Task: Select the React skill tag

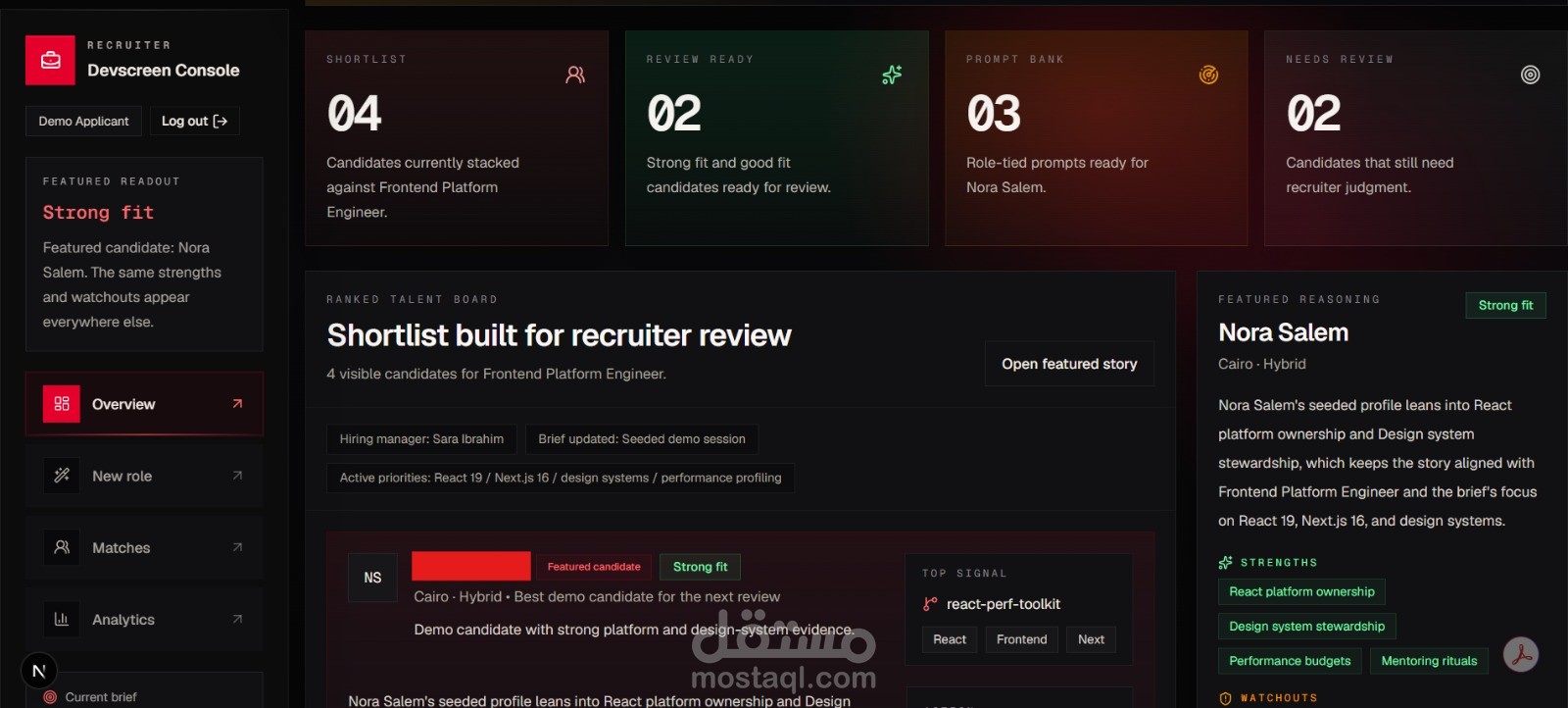Action: click(x=950, y=639)
